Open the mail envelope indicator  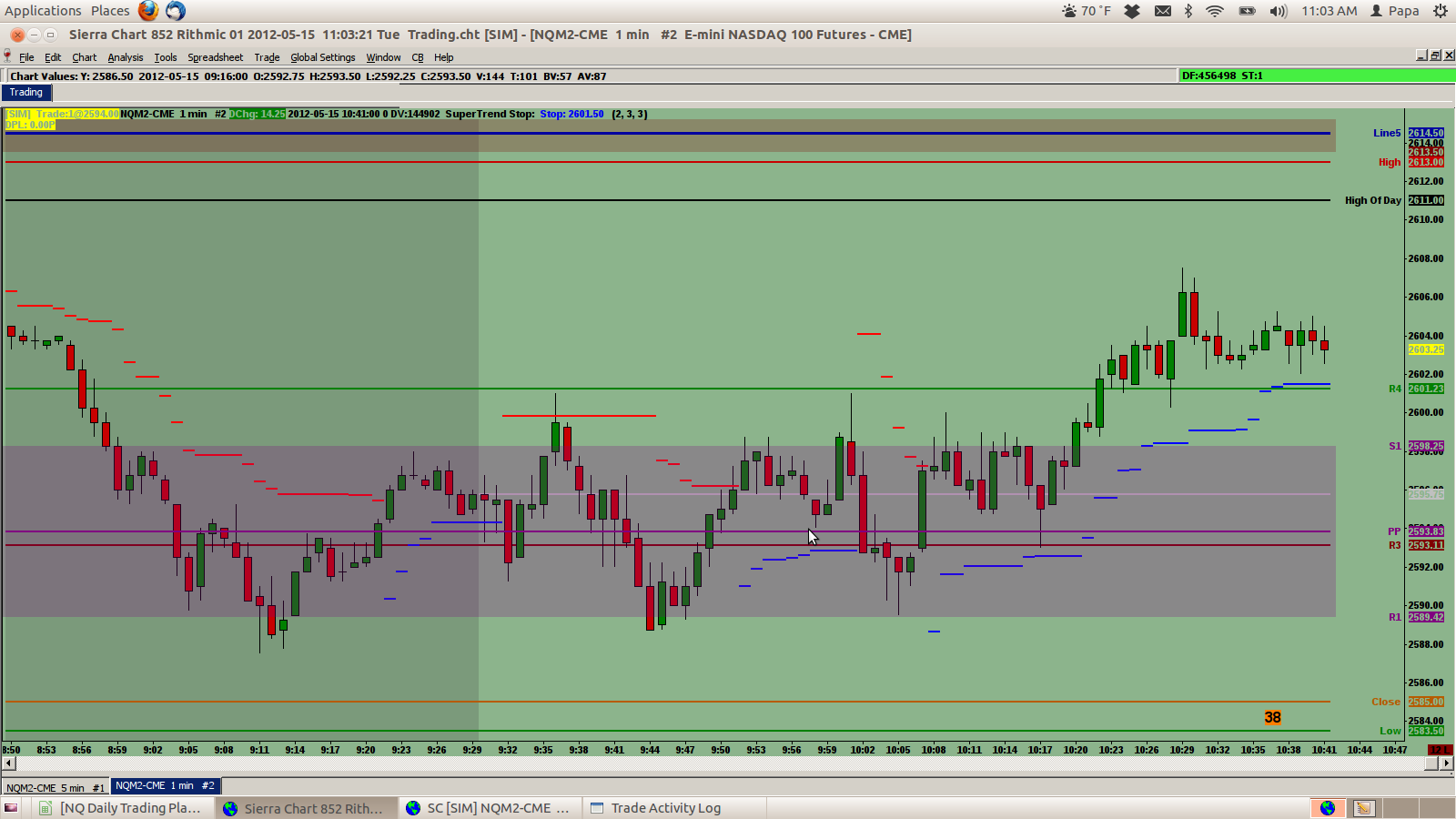click(1163, 11)
